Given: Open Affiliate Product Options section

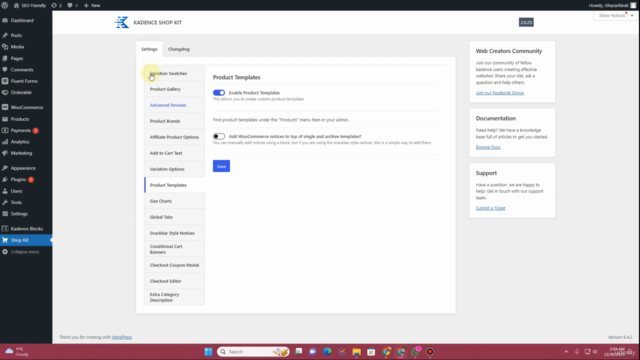Looking at the screenshot, I should click(x=174, y=137).
